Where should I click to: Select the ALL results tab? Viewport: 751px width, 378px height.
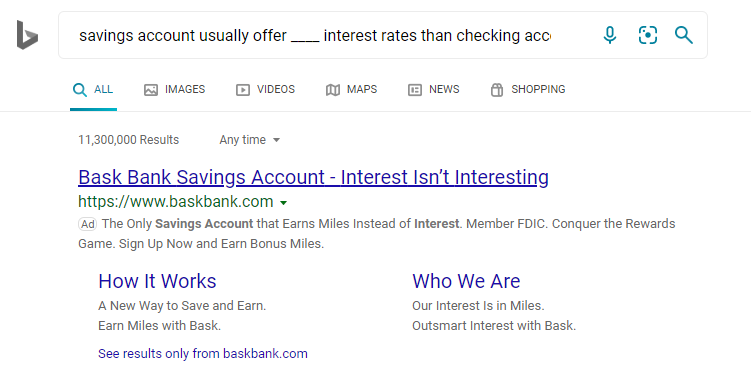tap(93, 90)
